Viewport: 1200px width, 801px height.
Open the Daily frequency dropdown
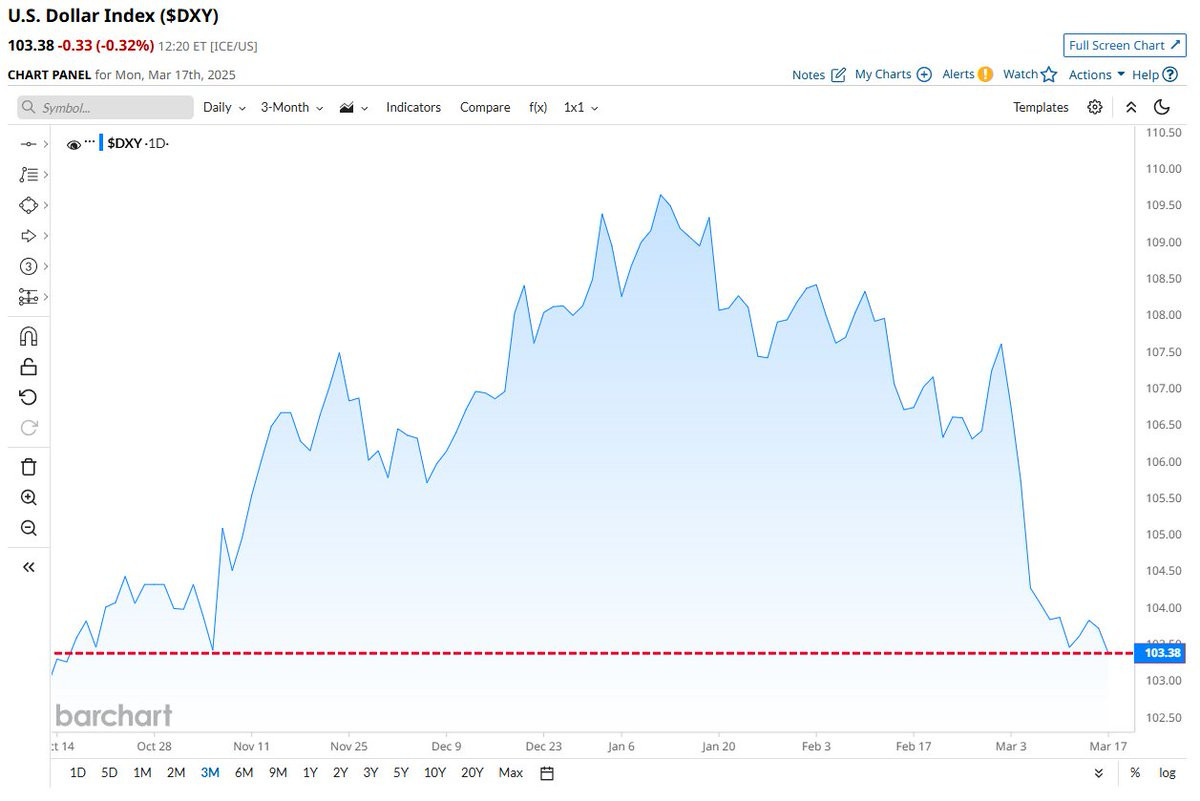[224, 107]
